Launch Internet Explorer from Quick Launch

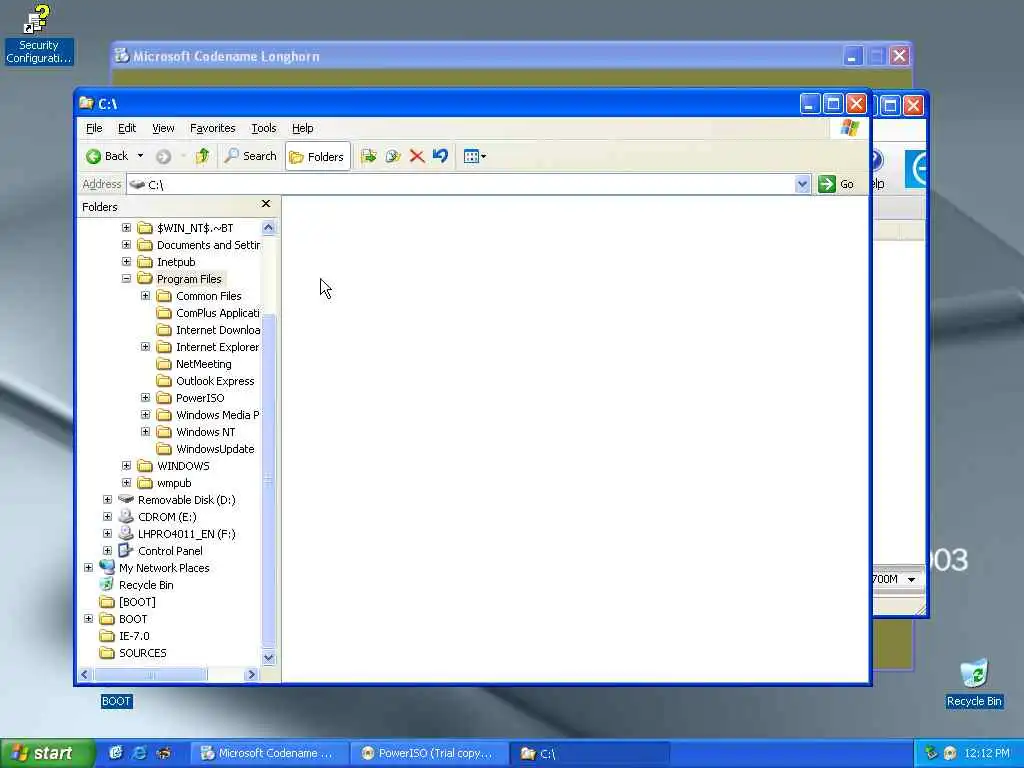pos(139,753)
